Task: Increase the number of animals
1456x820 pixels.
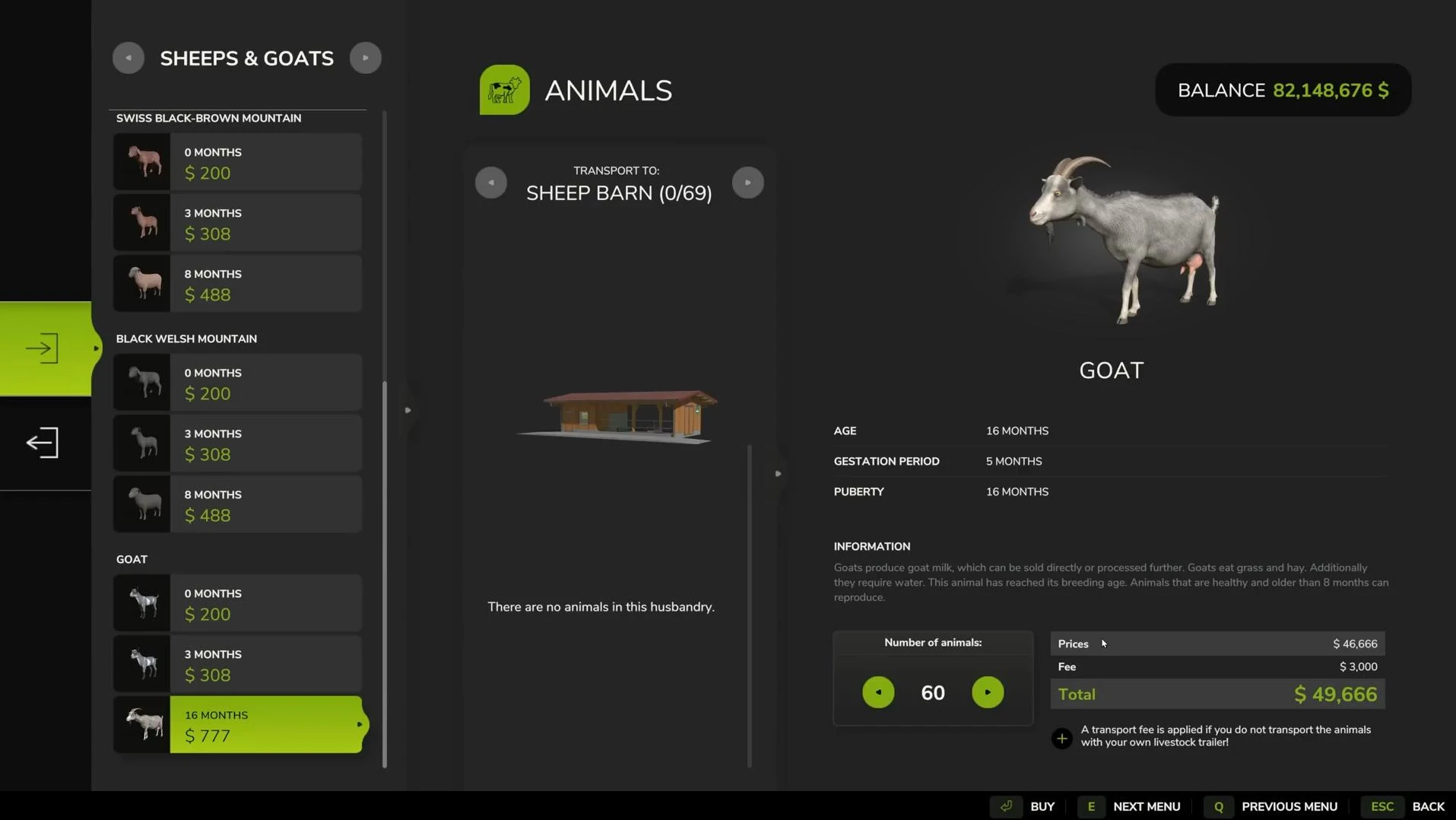Action: (x=988, y=692)
